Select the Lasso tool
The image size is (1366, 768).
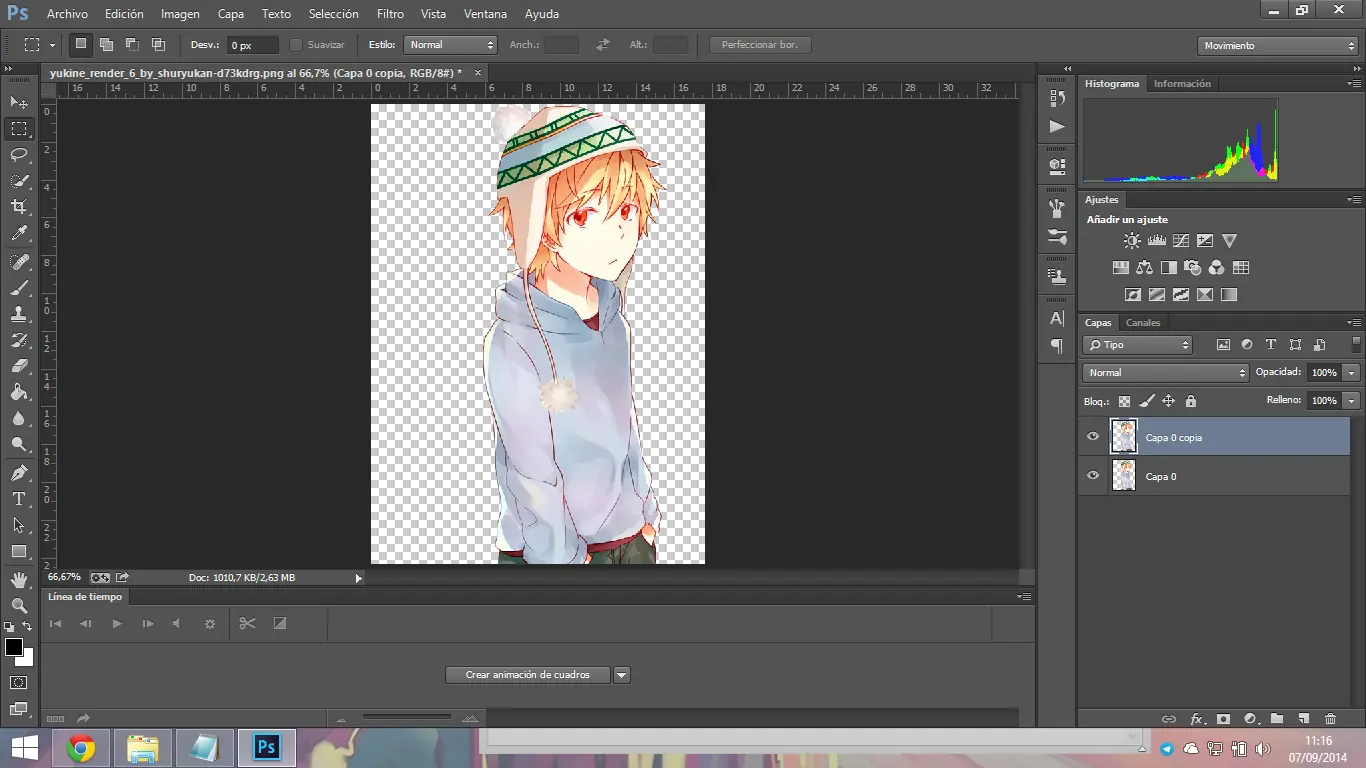(19, 155)
